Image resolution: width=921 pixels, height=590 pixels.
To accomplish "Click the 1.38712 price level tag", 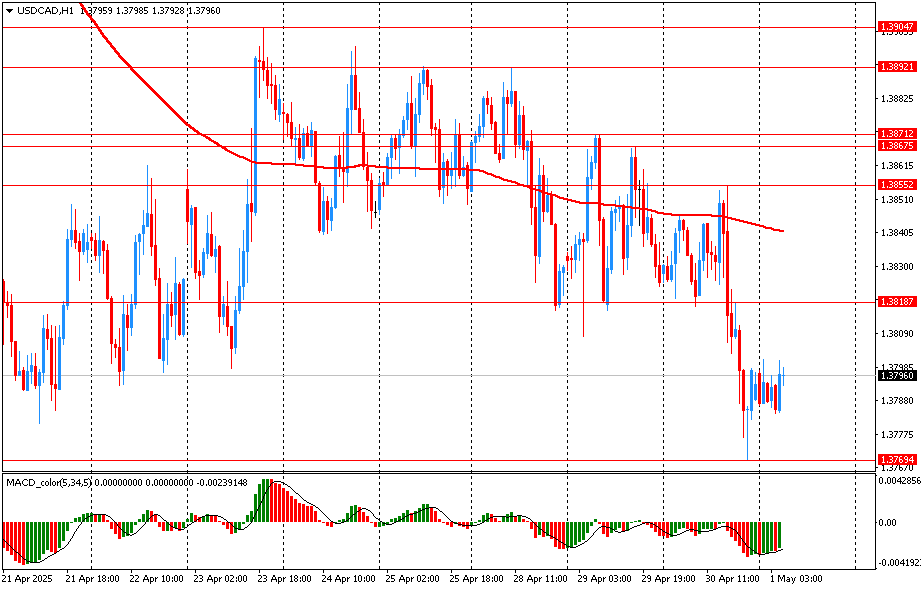I will 896,133.
